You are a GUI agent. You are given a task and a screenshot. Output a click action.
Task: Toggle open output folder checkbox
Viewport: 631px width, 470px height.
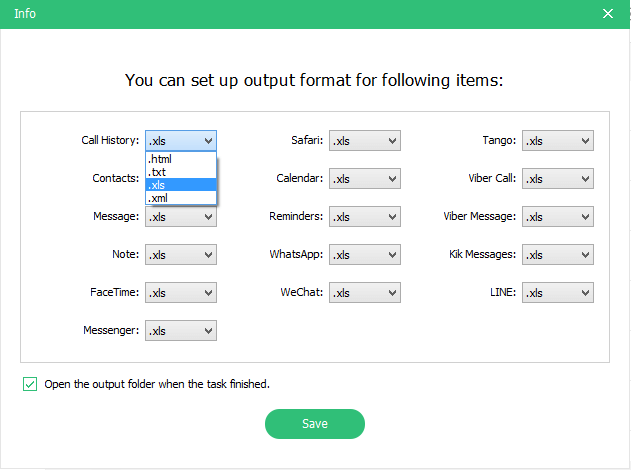(x=30, y=384)
